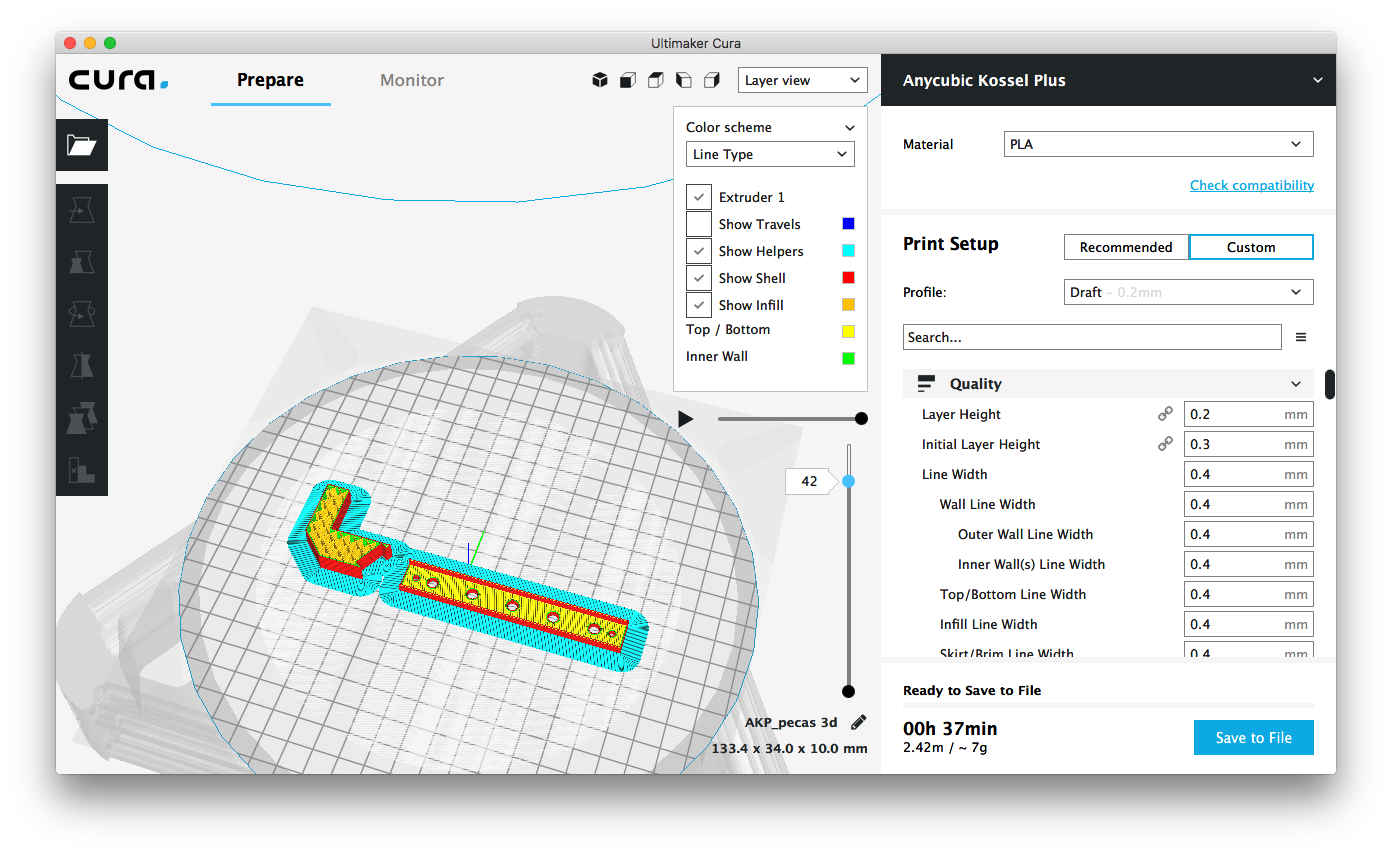This screenshot has height=854, width=1392.
Task: Open the Per Model Settings tool
Action: (x=81, y=418)
